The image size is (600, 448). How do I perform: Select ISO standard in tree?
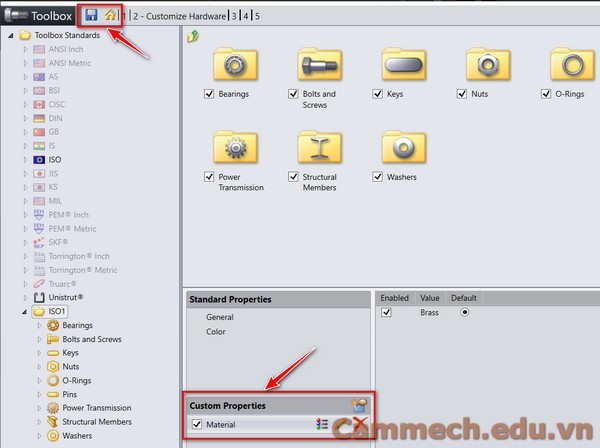point(54,160)
